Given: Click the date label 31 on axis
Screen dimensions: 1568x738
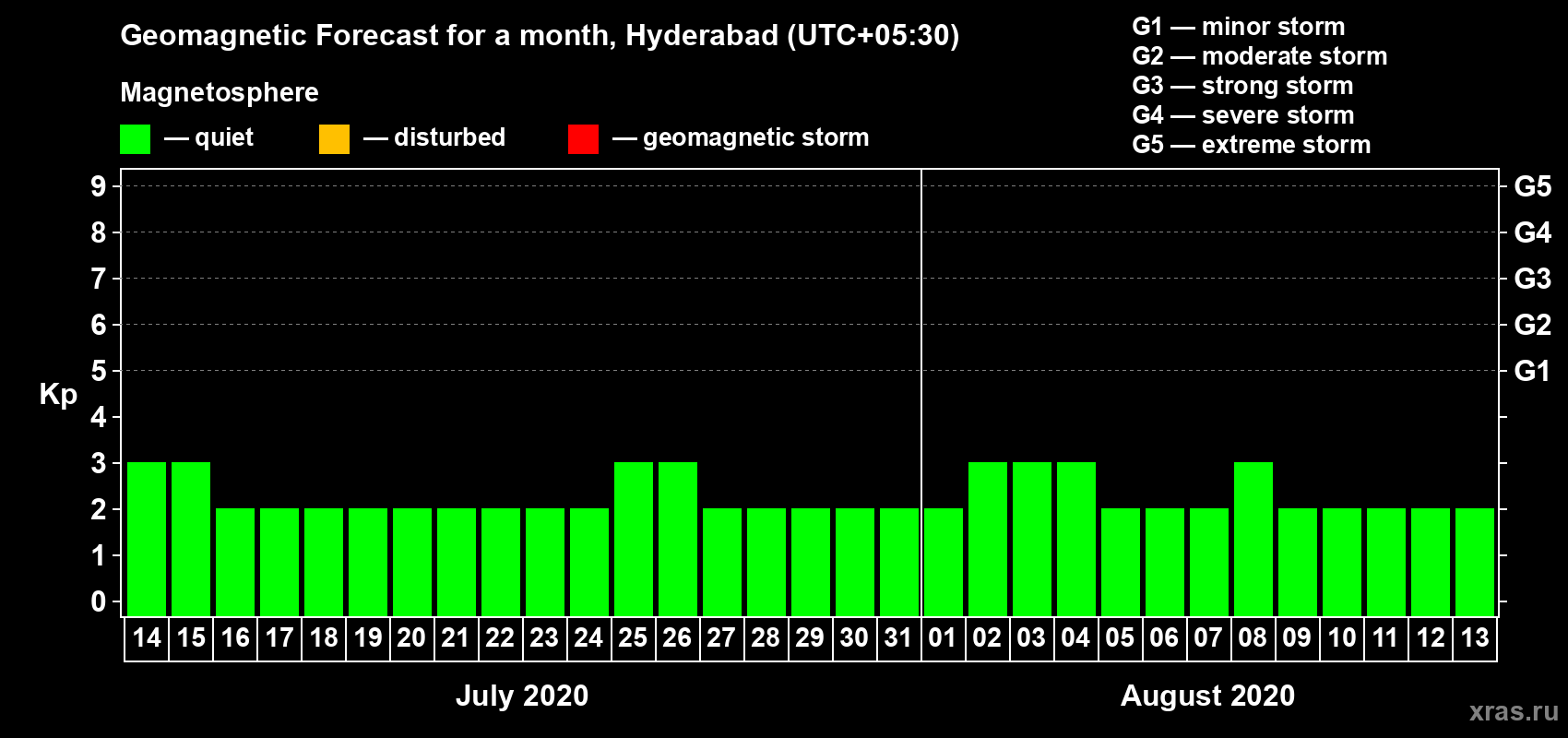Looking at the screenshot, I should [x=898, y=637].
